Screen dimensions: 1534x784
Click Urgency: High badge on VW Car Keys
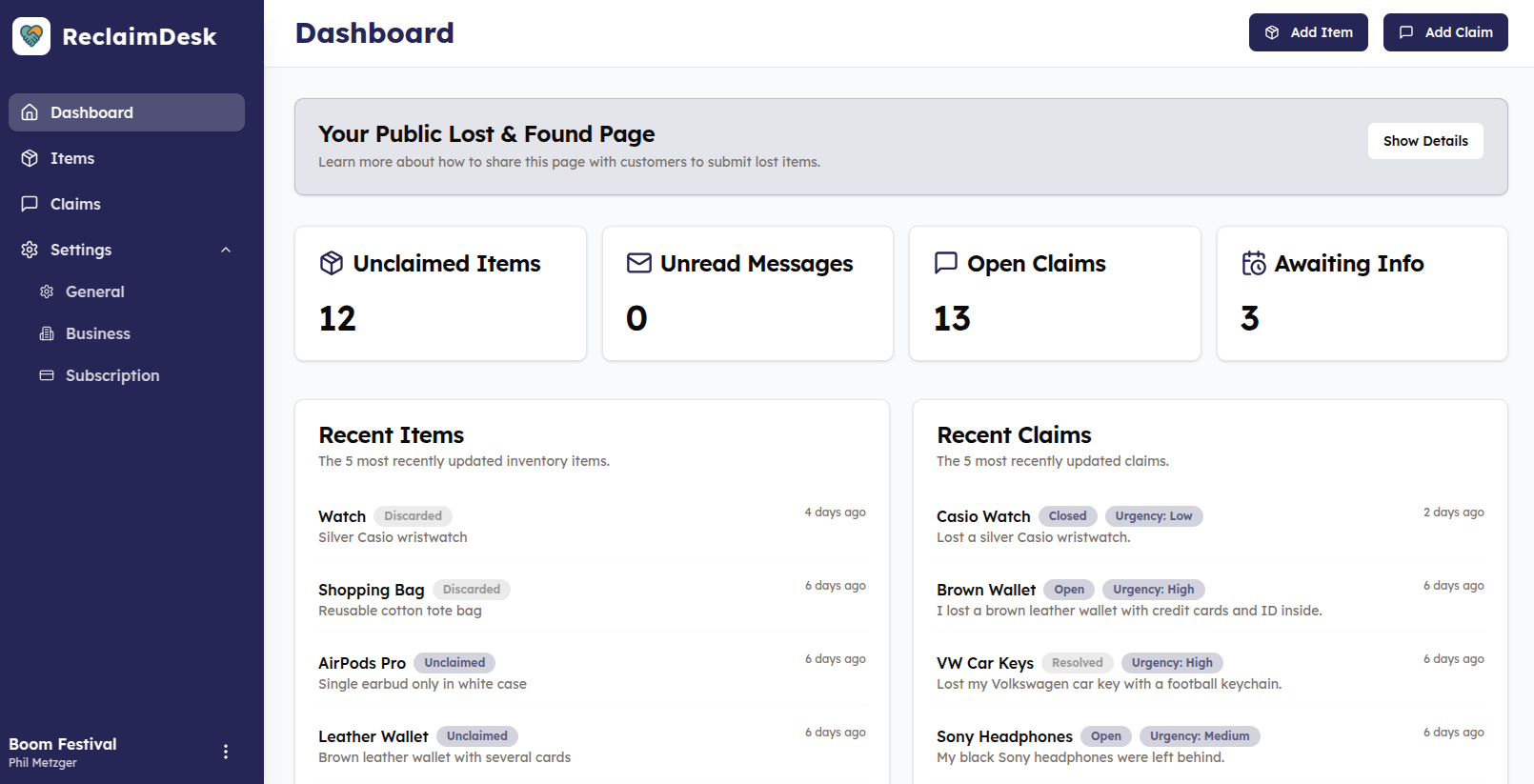(1172, 663)
